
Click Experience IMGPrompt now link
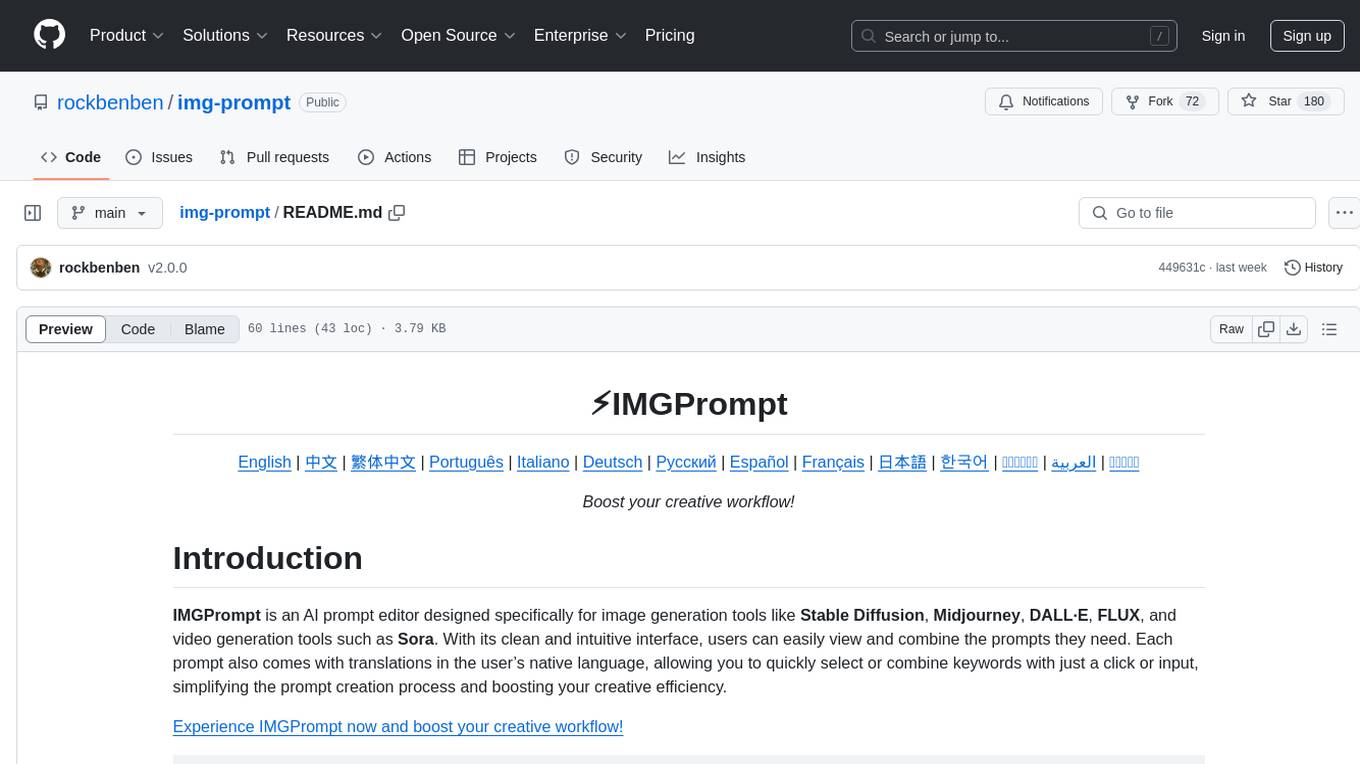398,727
